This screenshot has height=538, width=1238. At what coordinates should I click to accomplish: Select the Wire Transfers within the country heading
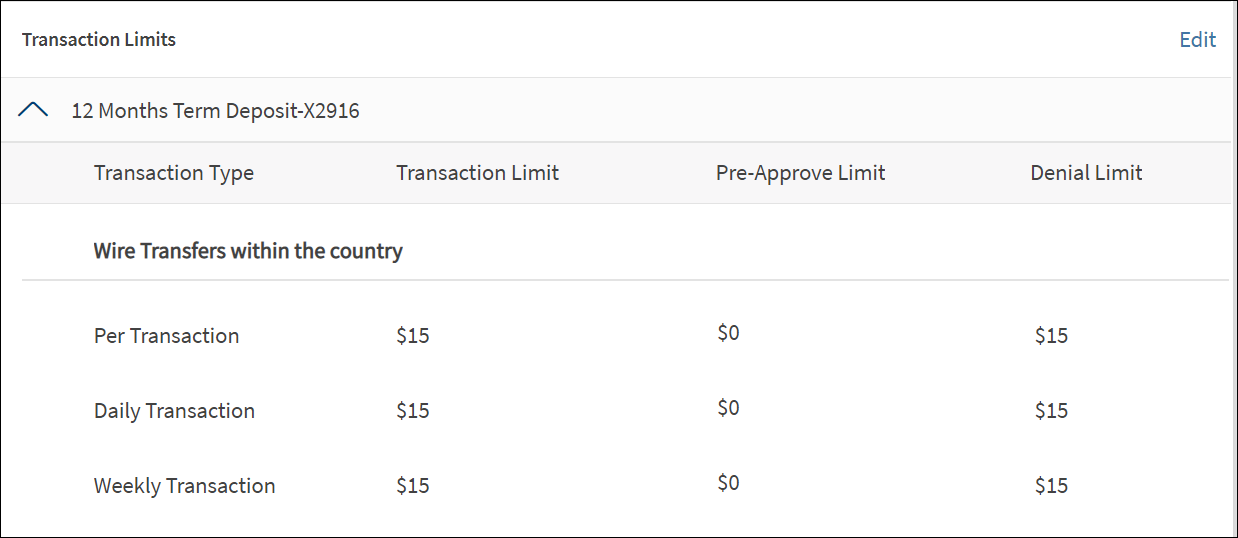[x=248, y=251]
